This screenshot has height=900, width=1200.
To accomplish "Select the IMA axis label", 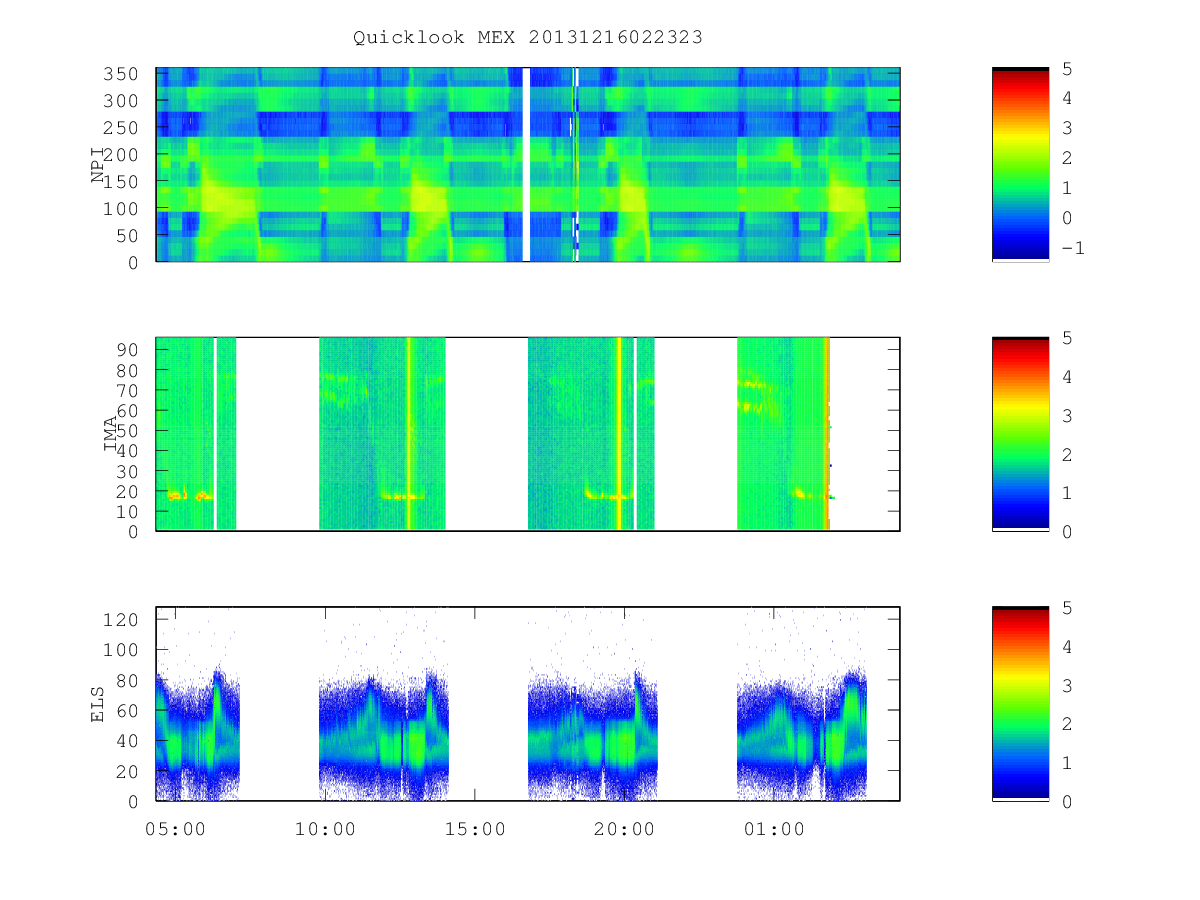I will tap(111, 433).
